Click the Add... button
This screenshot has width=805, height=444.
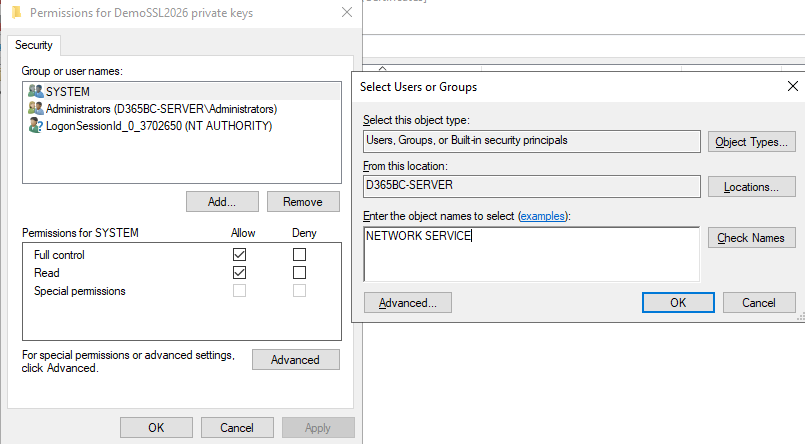(x=222, y=202)
